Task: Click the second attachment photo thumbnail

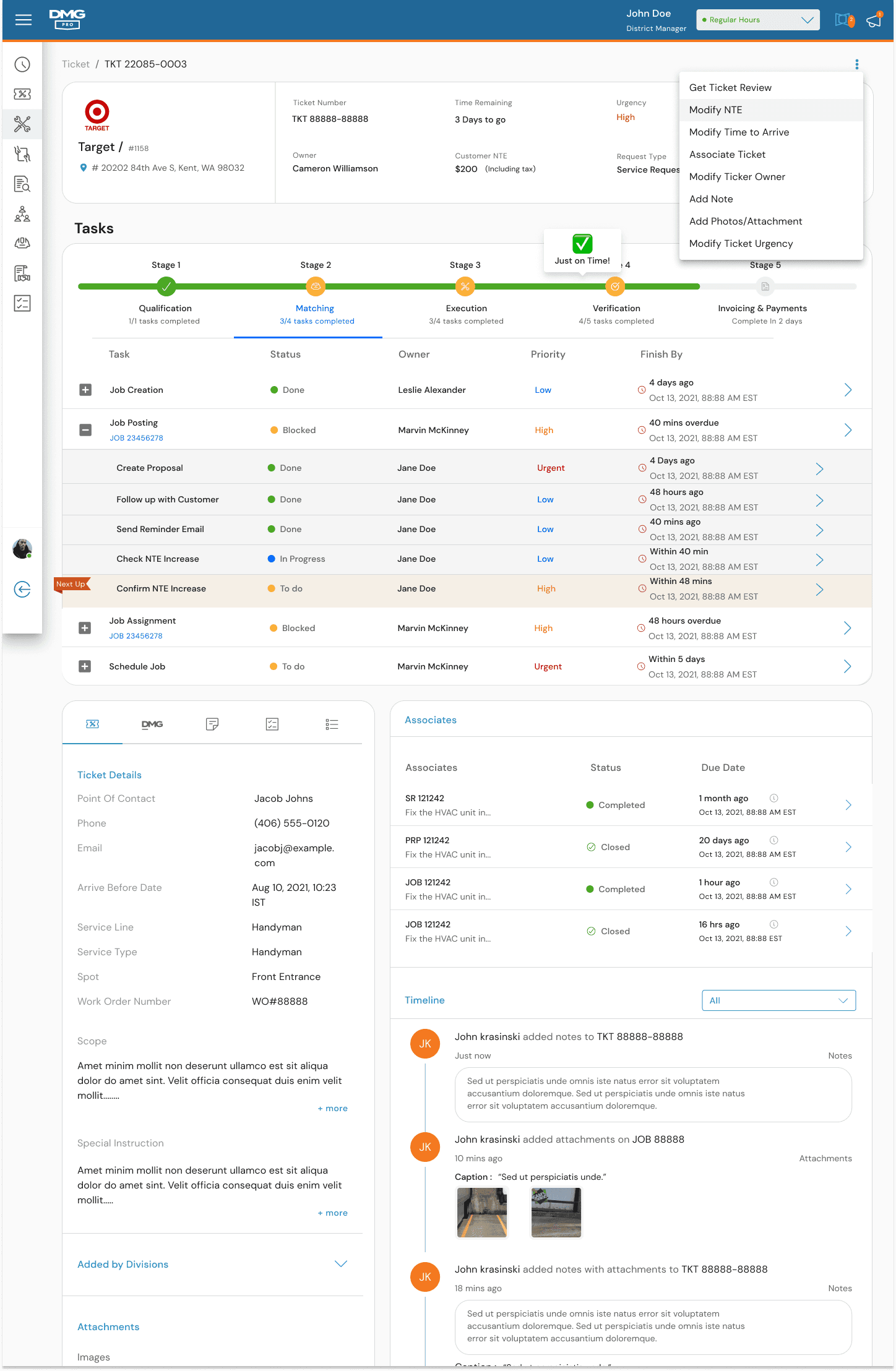Action: [556, 1212]
